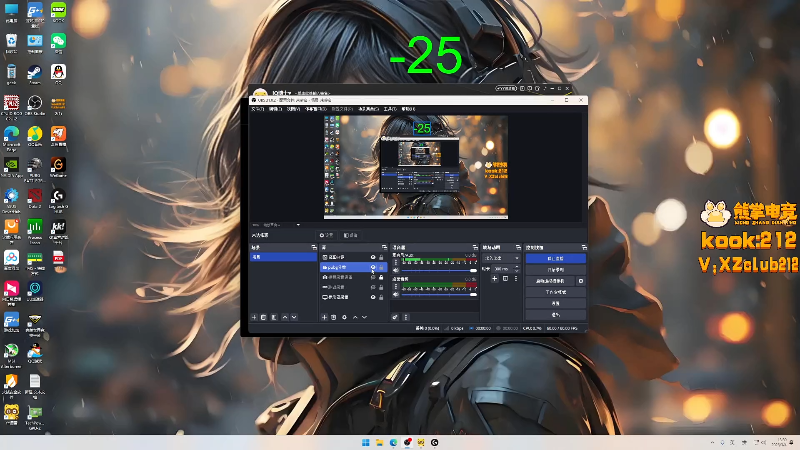800x450 pixels.
Task: Toggle visibility of the first source row
Action: (x=373, y=257)
